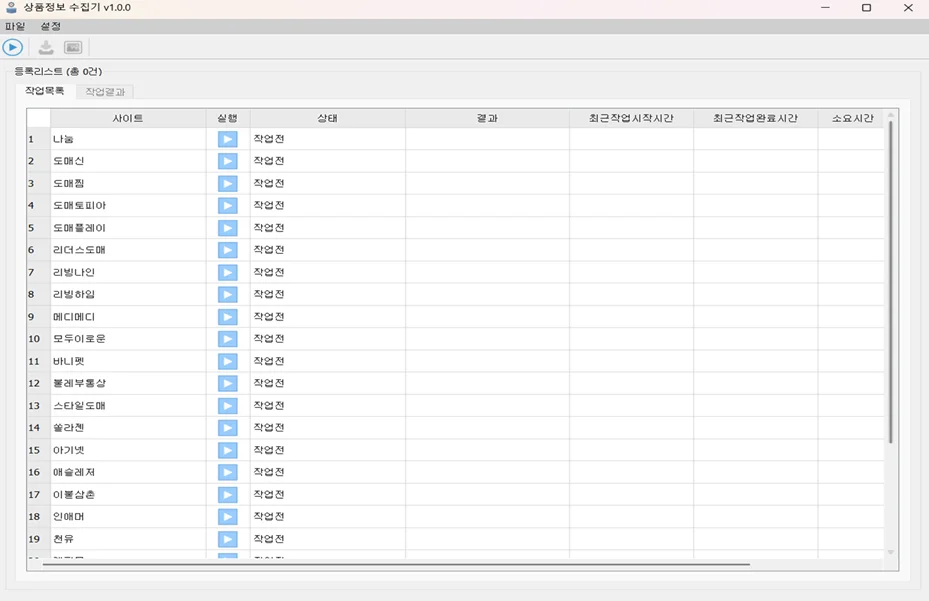Run the 인애머 site job
The image size is (929, 601).
227,517
